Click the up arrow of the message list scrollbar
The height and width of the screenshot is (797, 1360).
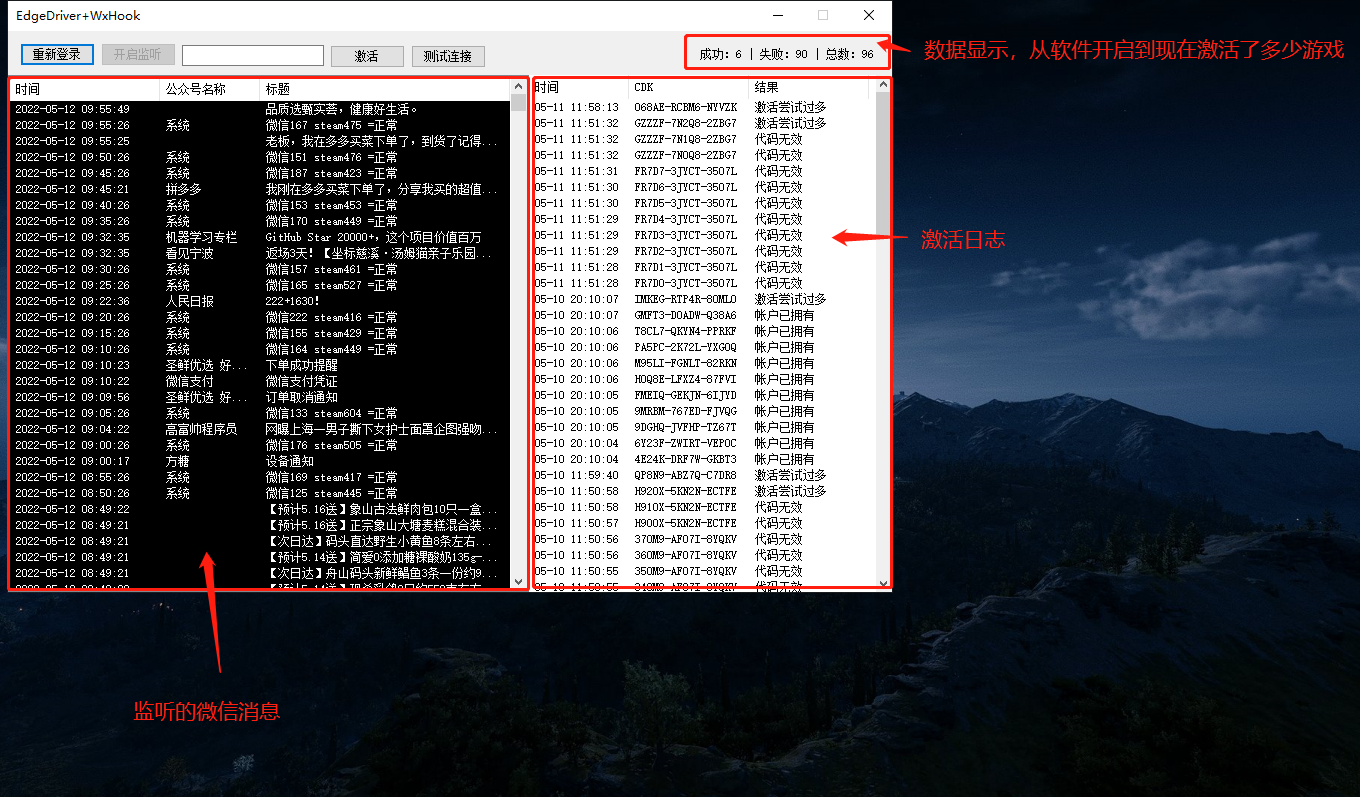518,87
